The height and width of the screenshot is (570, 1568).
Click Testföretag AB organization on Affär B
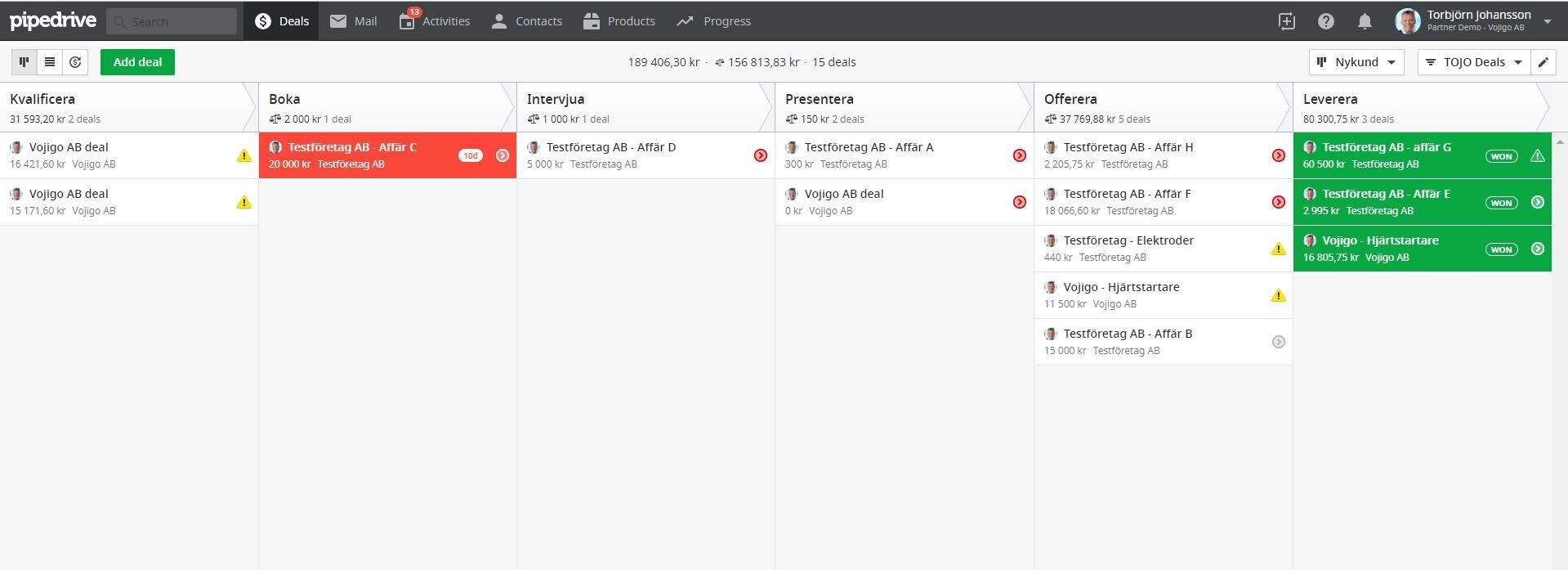point(1126,351)
